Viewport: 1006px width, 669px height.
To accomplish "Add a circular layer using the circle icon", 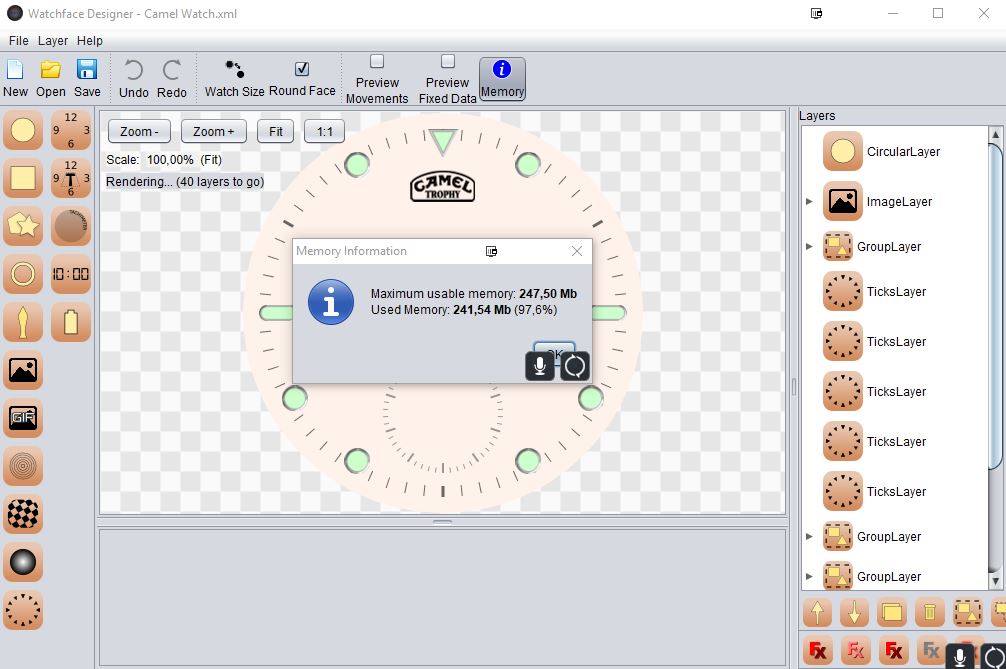I will pos(23,130).
